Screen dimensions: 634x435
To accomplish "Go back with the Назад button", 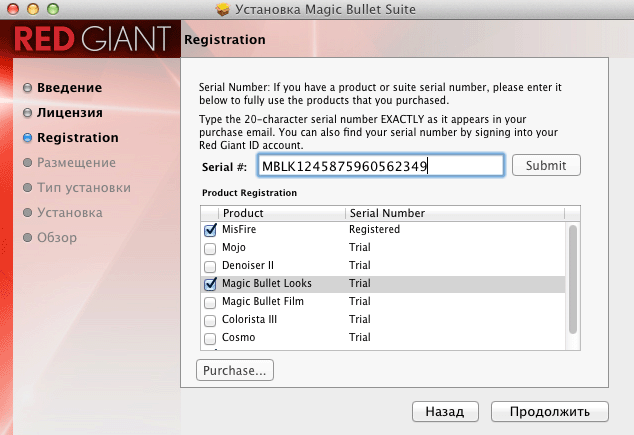I will point(445,412).
